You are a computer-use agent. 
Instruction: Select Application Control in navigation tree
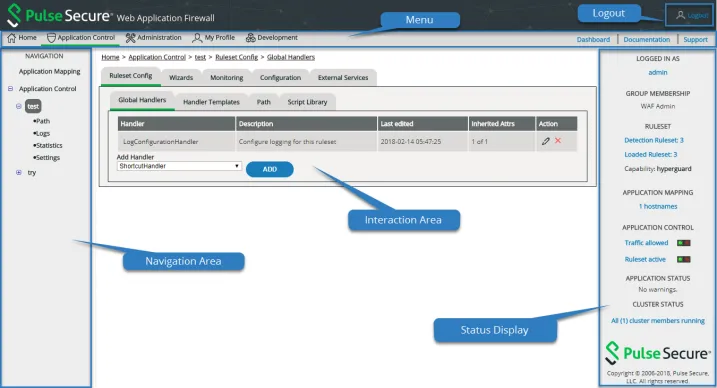48,89
